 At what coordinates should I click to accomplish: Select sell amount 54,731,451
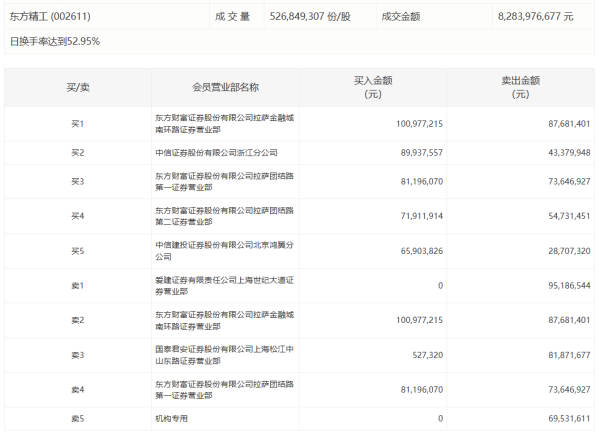(569, 216)
